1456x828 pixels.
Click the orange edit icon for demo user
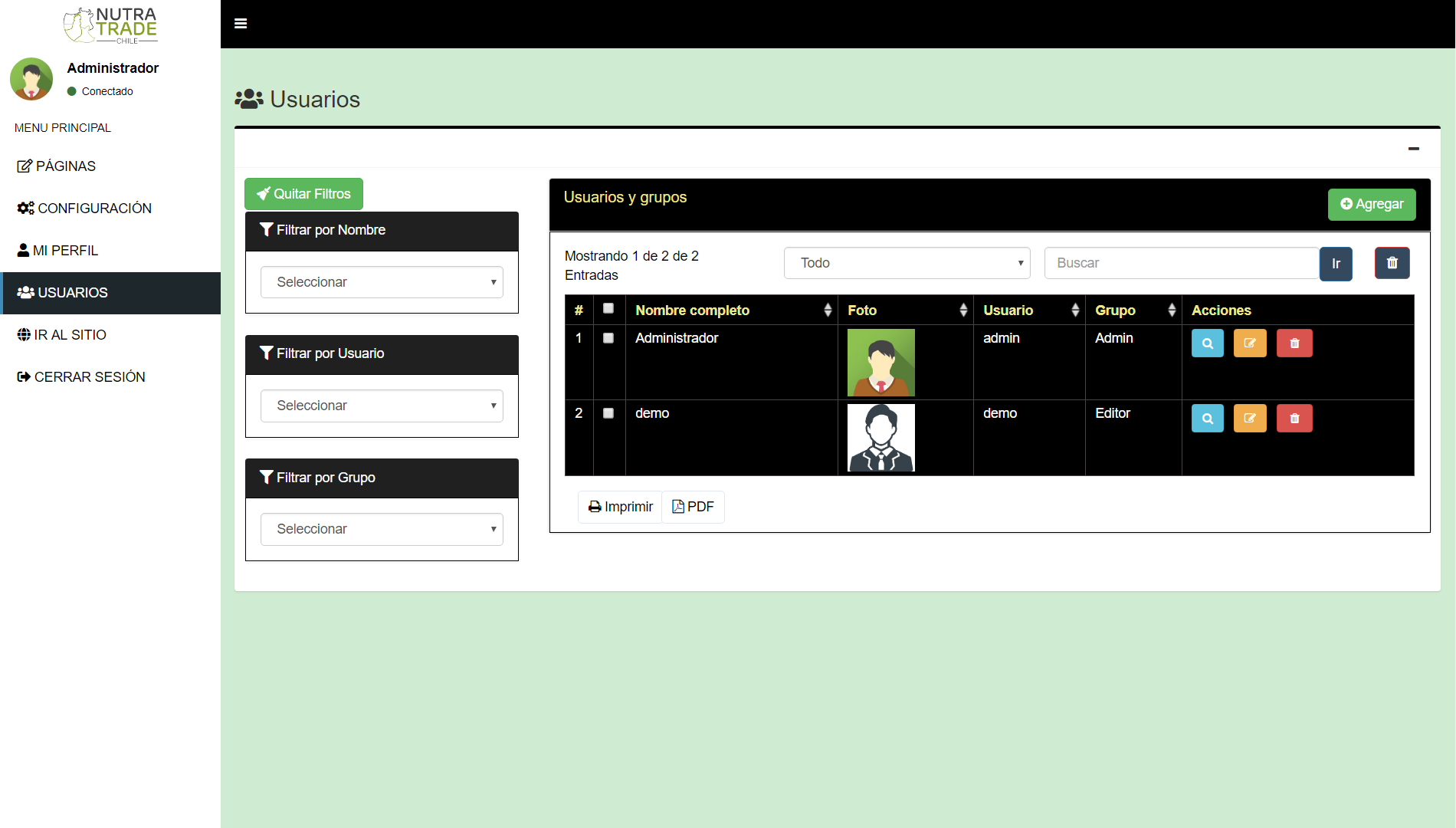pos(1249,419)
